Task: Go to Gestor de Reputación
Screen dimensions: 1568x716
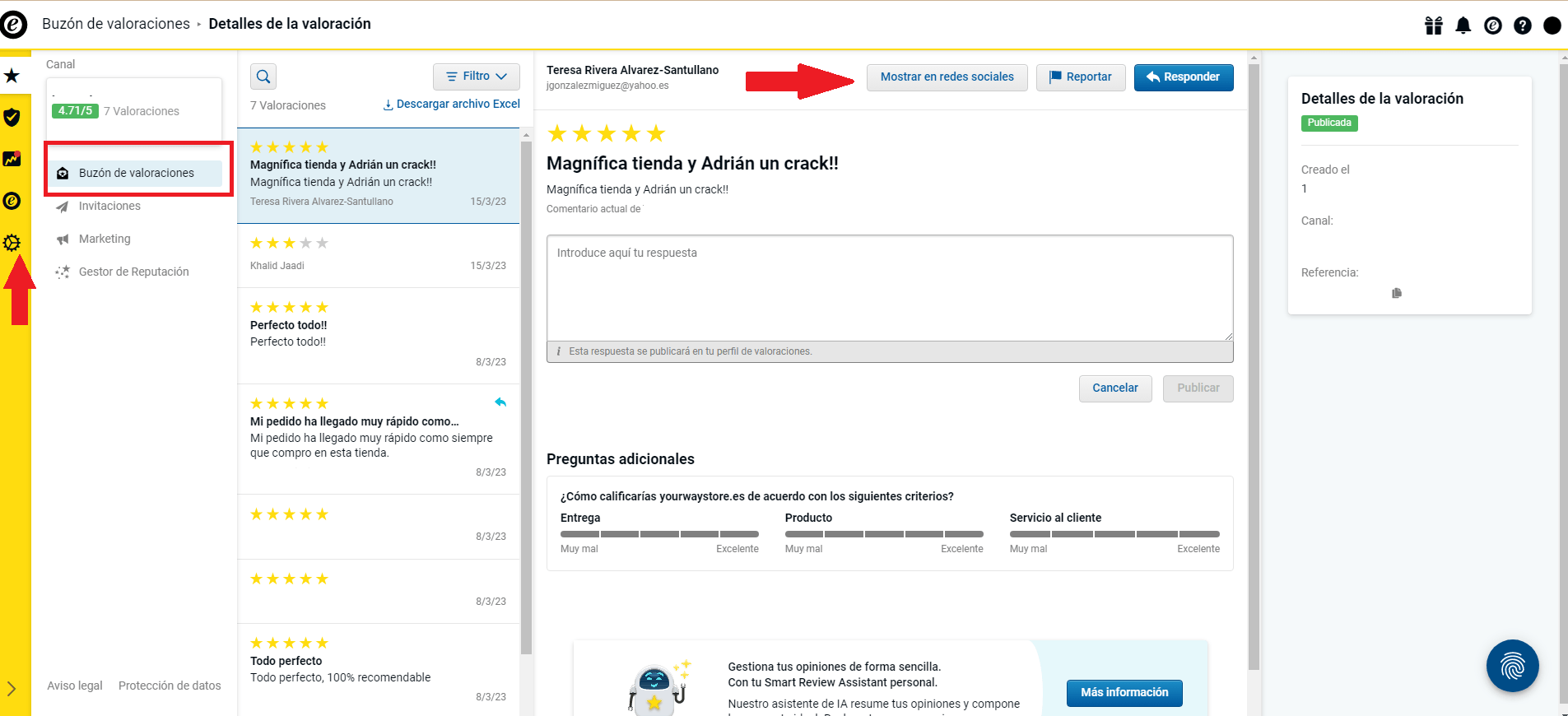Action: click(x=133, y=272)
